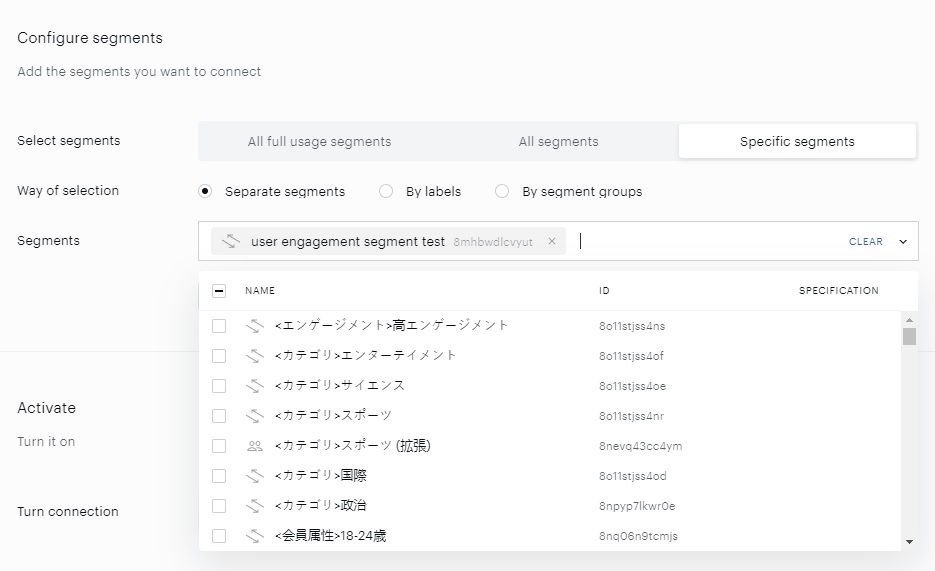The height and width of the screenshot is (571, 935).
Task: Click the sync icon beside 国際 segment
Action: pyautogui.click(x=255, y=476)
